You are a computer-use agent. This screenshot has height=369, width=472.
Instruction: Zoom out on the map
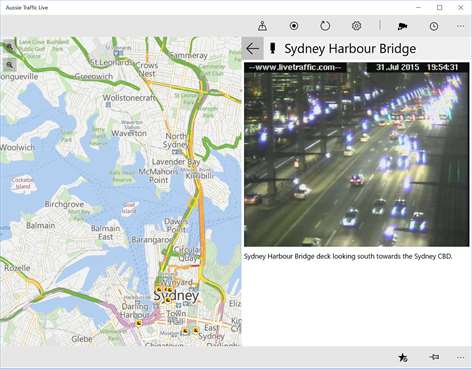coord(10,65)
